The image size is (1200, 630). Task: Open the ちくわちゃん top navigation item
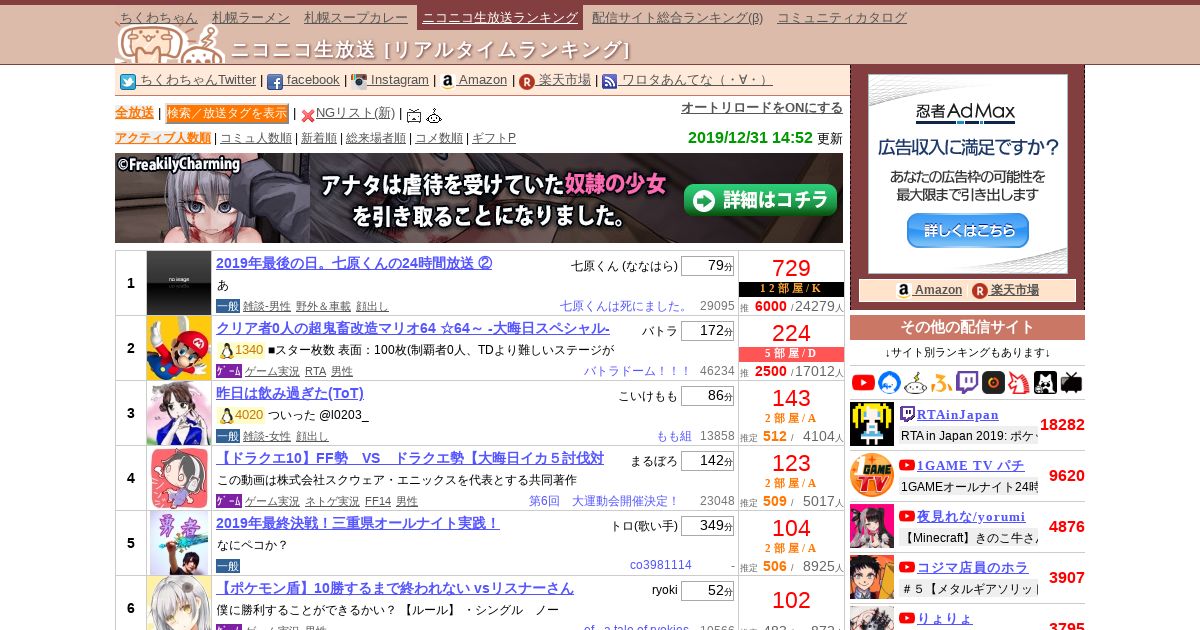click(159, 17)
